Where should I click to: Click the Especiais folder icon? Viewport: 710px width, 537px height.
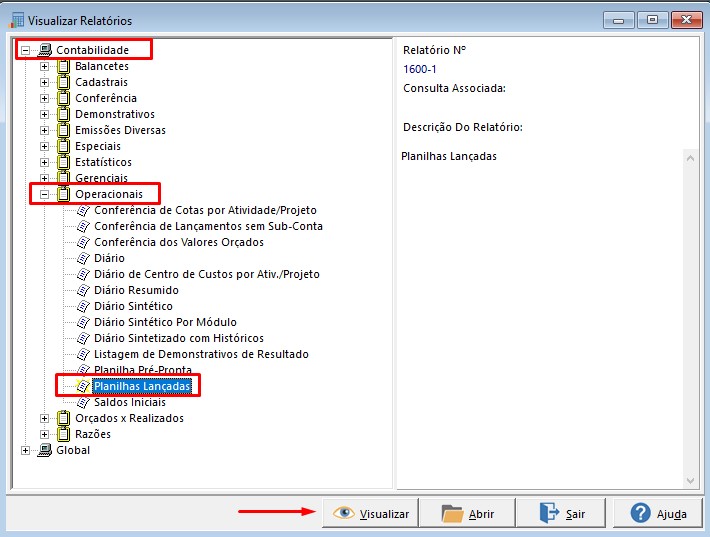63,146
